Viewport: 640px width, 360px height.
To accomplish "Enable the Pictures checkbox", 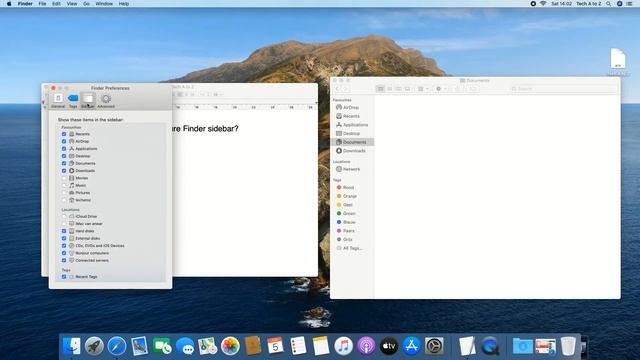I will [x=64, y=193].
